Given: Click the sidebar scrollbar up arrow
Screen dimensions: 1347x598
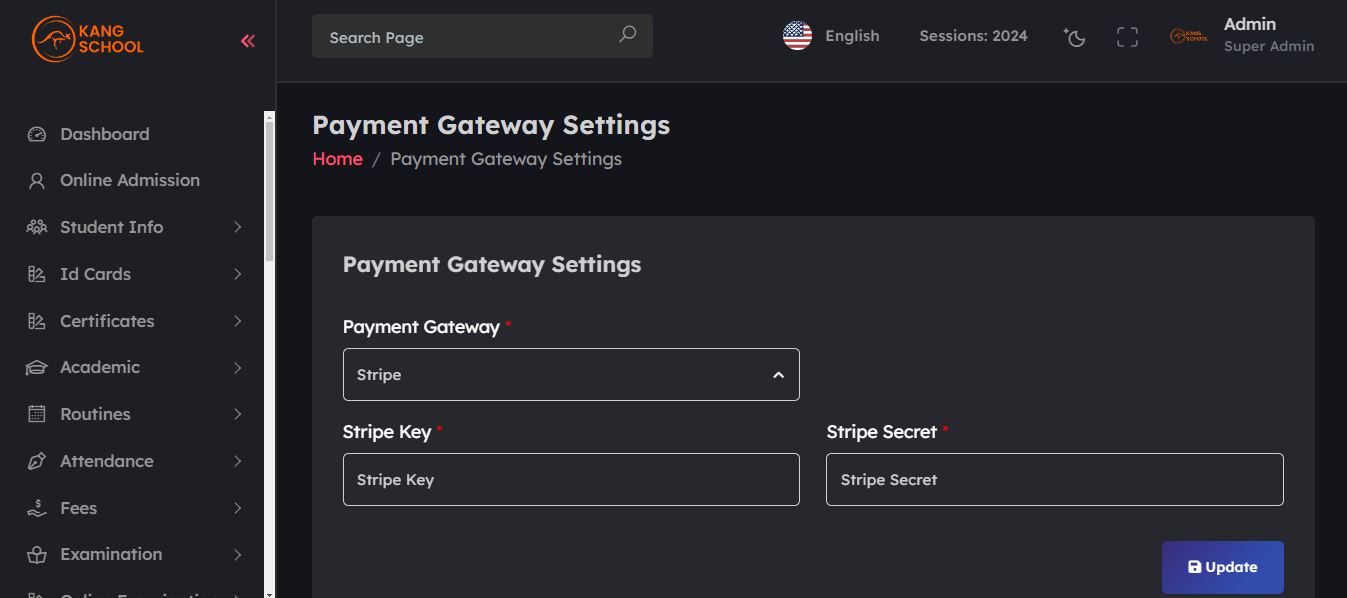Looking at the screenshot, I should 269,117.
